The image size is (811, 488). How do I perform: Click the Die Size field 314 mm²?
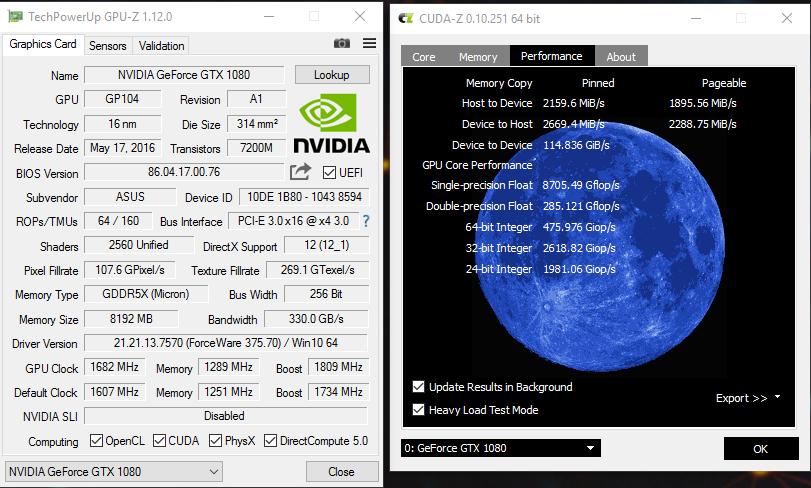tap(257, 124)
